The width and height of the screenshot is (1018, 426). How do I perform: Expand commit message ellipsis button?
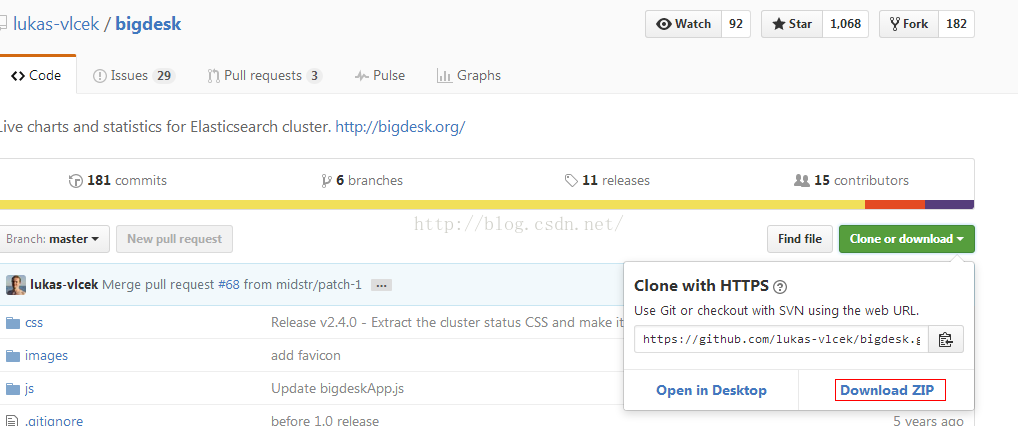[381, 285]
